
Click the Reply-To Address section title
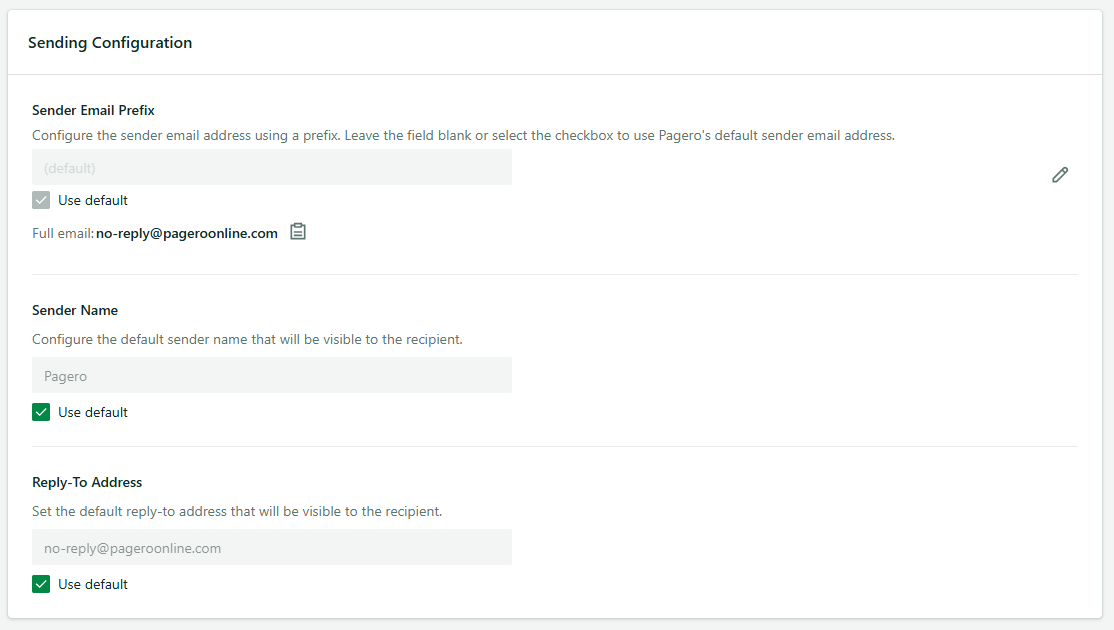[x=87, y=482]
